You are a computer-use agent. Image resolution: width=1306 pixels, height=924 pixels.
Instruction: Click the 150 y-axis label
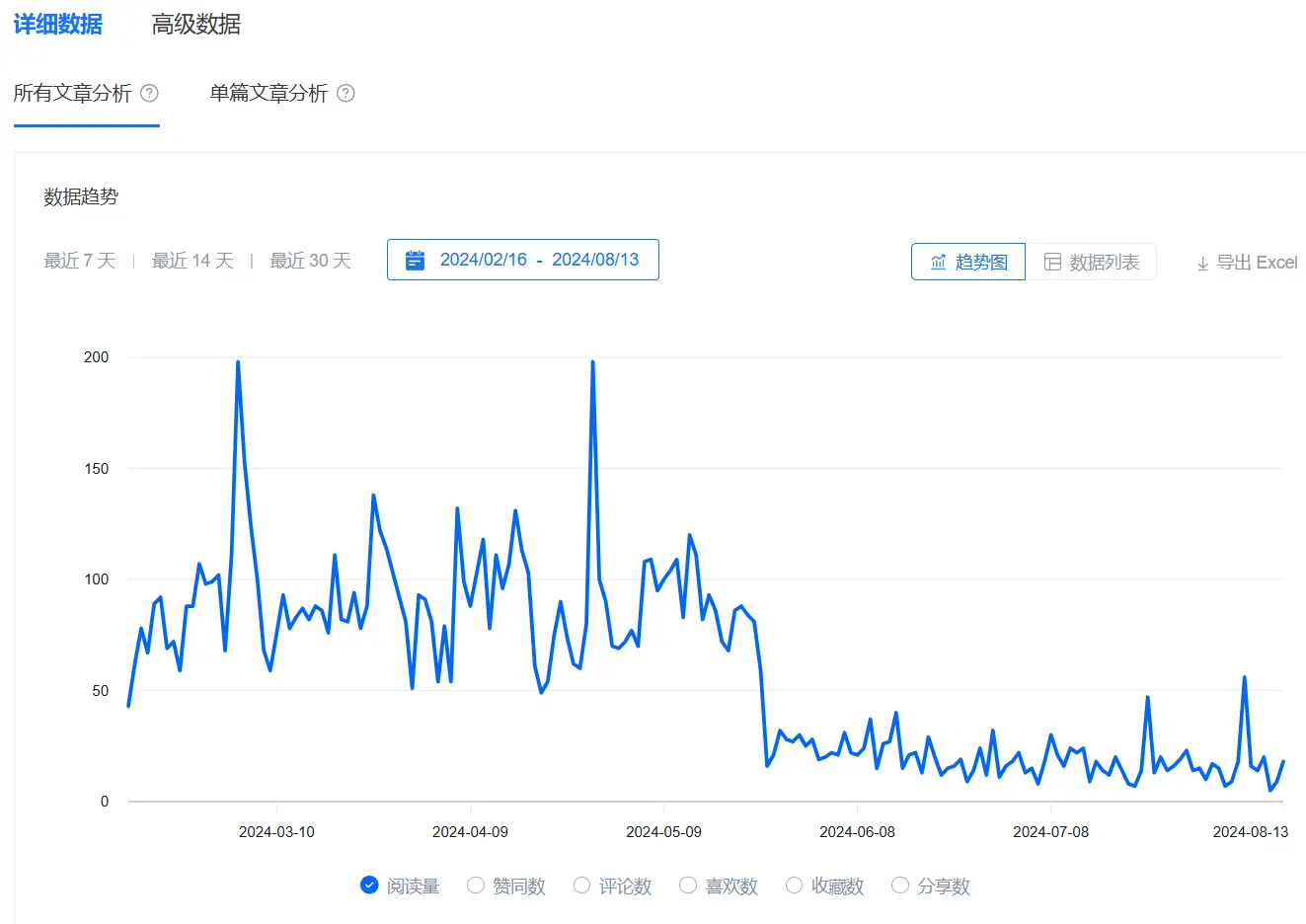[x=97, y=469]
